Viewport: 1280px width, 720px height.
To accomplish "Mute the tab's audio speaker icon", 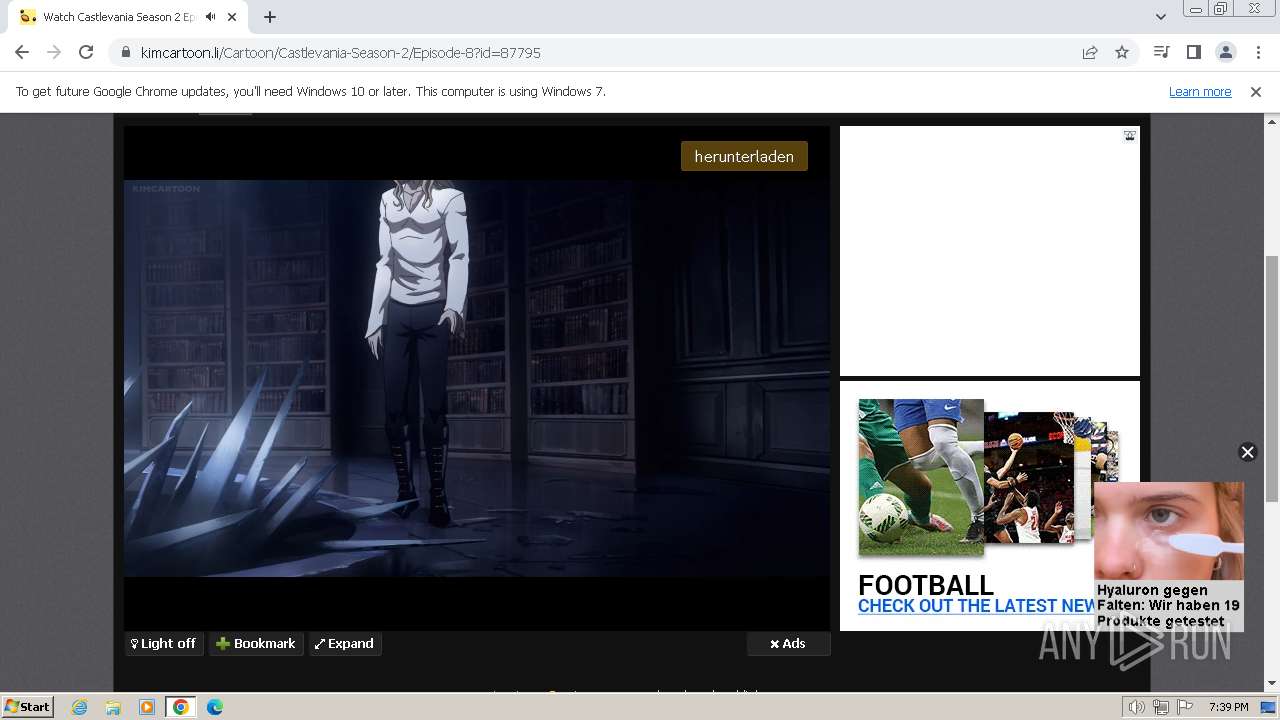I will [x=210, y=17].
